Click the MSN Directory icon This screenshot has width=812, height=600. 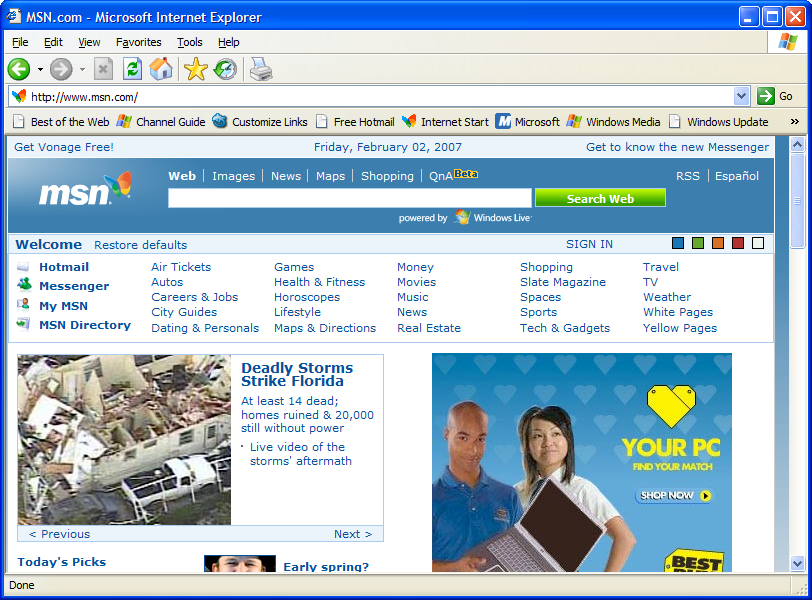point(23,324)
